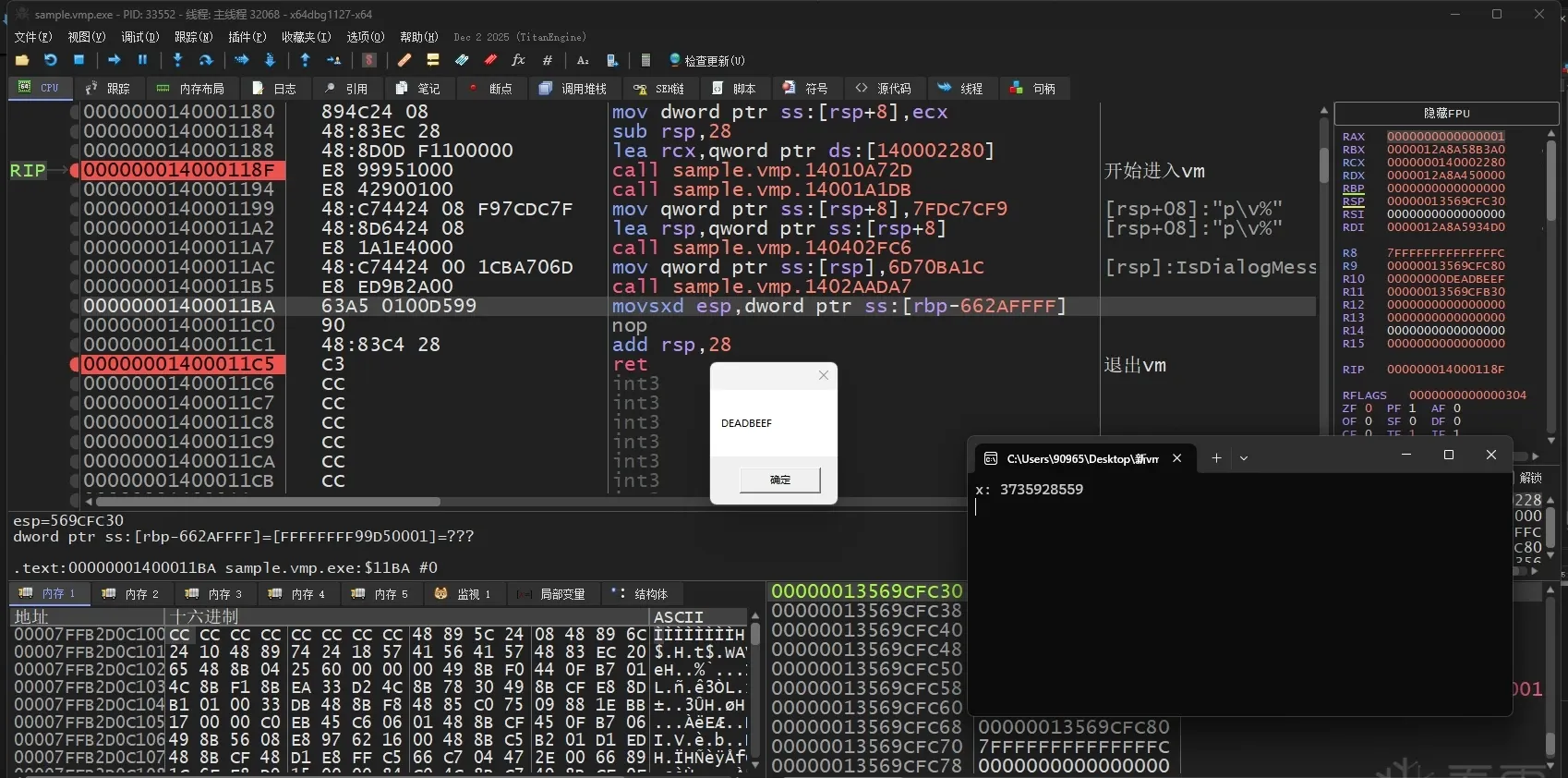Switch to the 符号 symbols tab
The image size is (1568, 778).
tap(805, 89)
